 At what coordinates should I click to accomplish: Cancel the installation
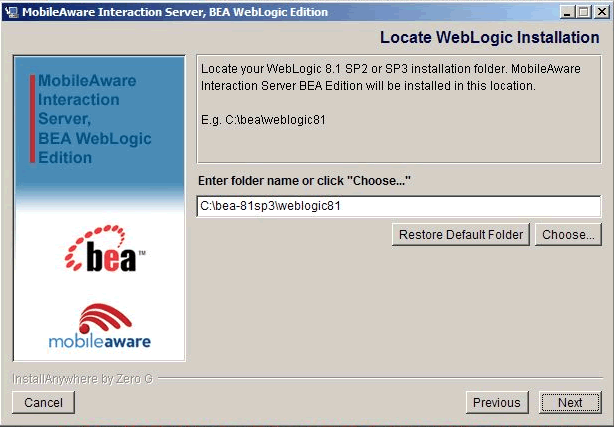click(x=43, y=402)
